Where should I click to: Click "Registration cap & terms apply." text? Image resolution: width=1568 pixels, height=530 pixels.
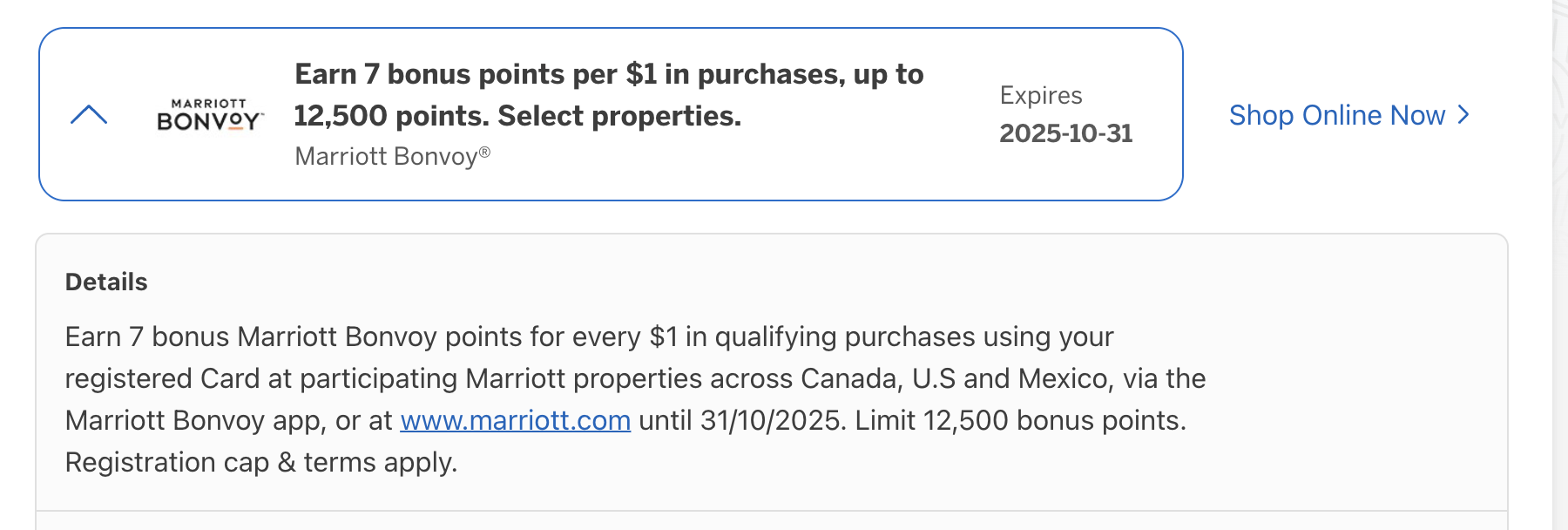tap(260, 462)
